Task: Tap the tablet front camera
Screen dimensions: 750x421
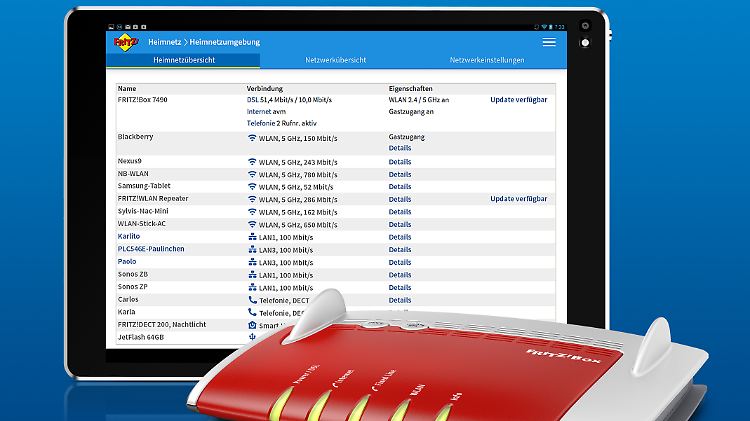Action: click(x=585, y=26)
